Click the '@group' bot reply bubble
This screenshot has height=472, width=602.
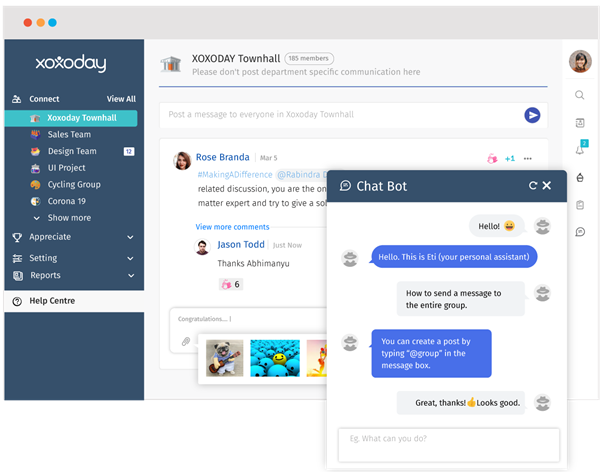pyautogui.click(x=431, y=354)
